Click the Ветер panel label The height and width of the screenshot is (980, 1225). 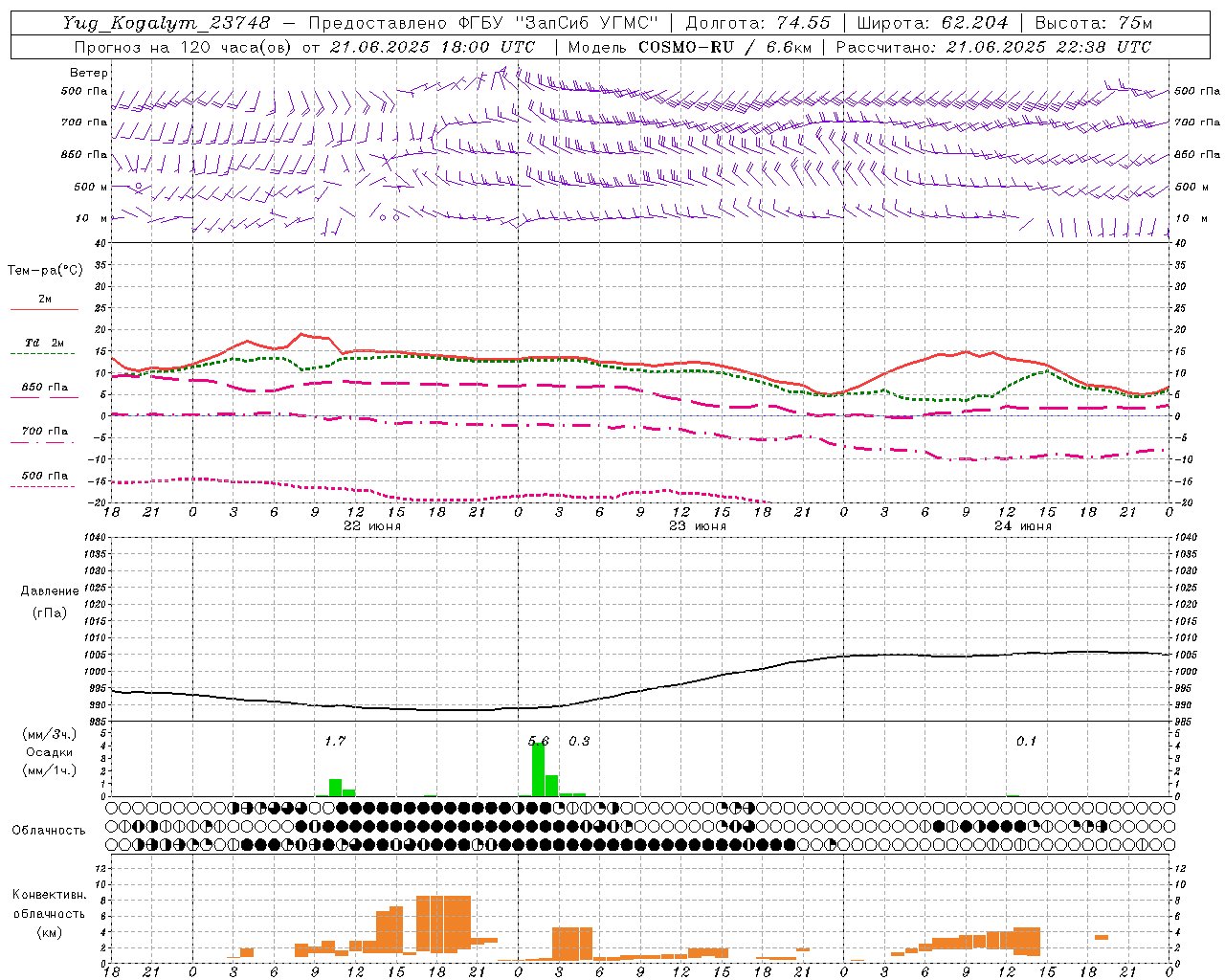point(89,73)
